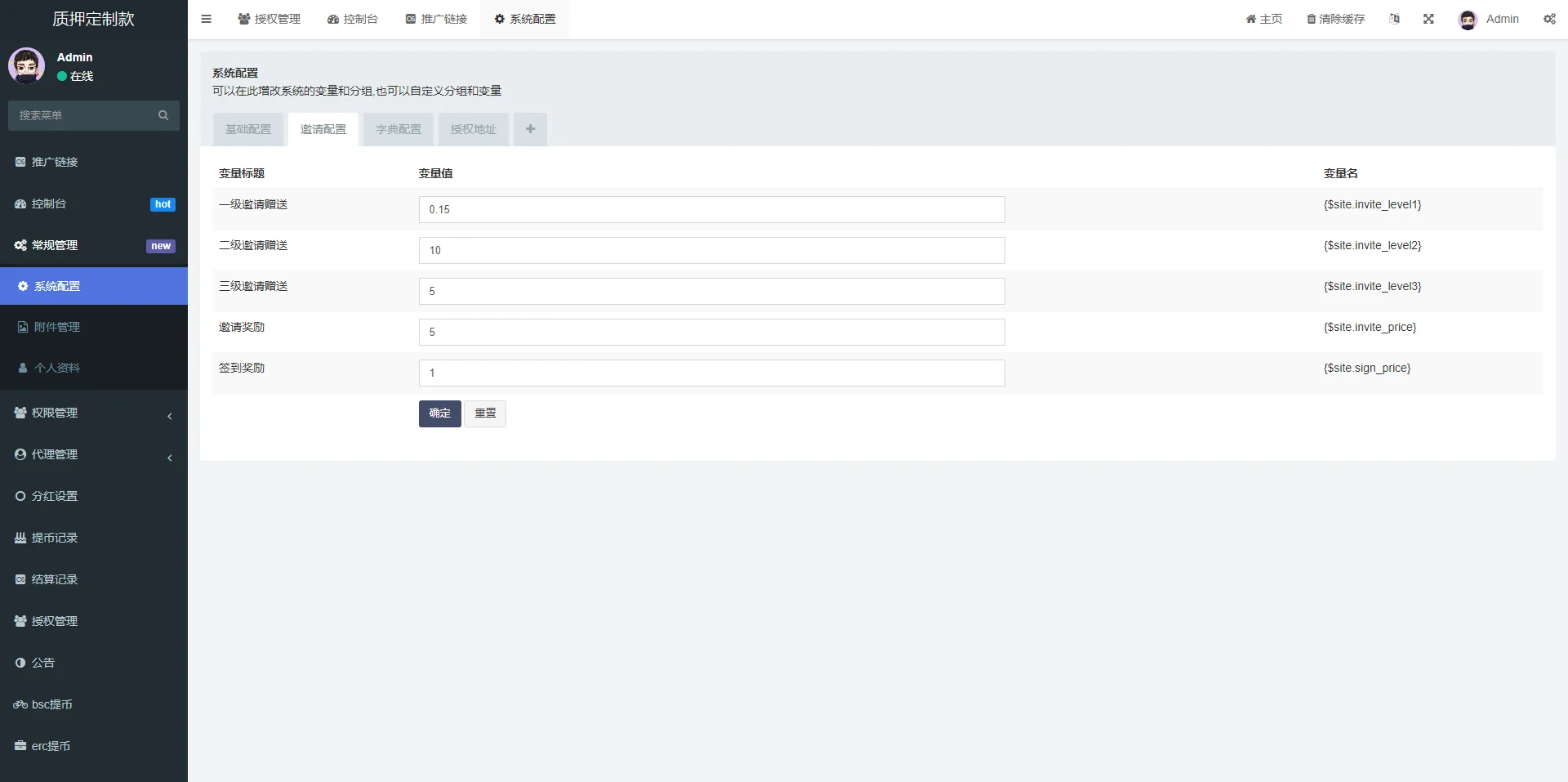The width and height of the screenshot is (1568, 782).
Task: Click the fullscreen expand icon
Action: [x=1428, y=19]
